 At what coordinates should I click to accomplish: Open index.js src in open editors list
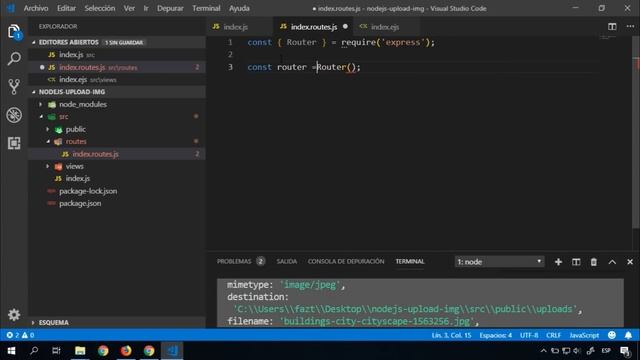point(117,55)
